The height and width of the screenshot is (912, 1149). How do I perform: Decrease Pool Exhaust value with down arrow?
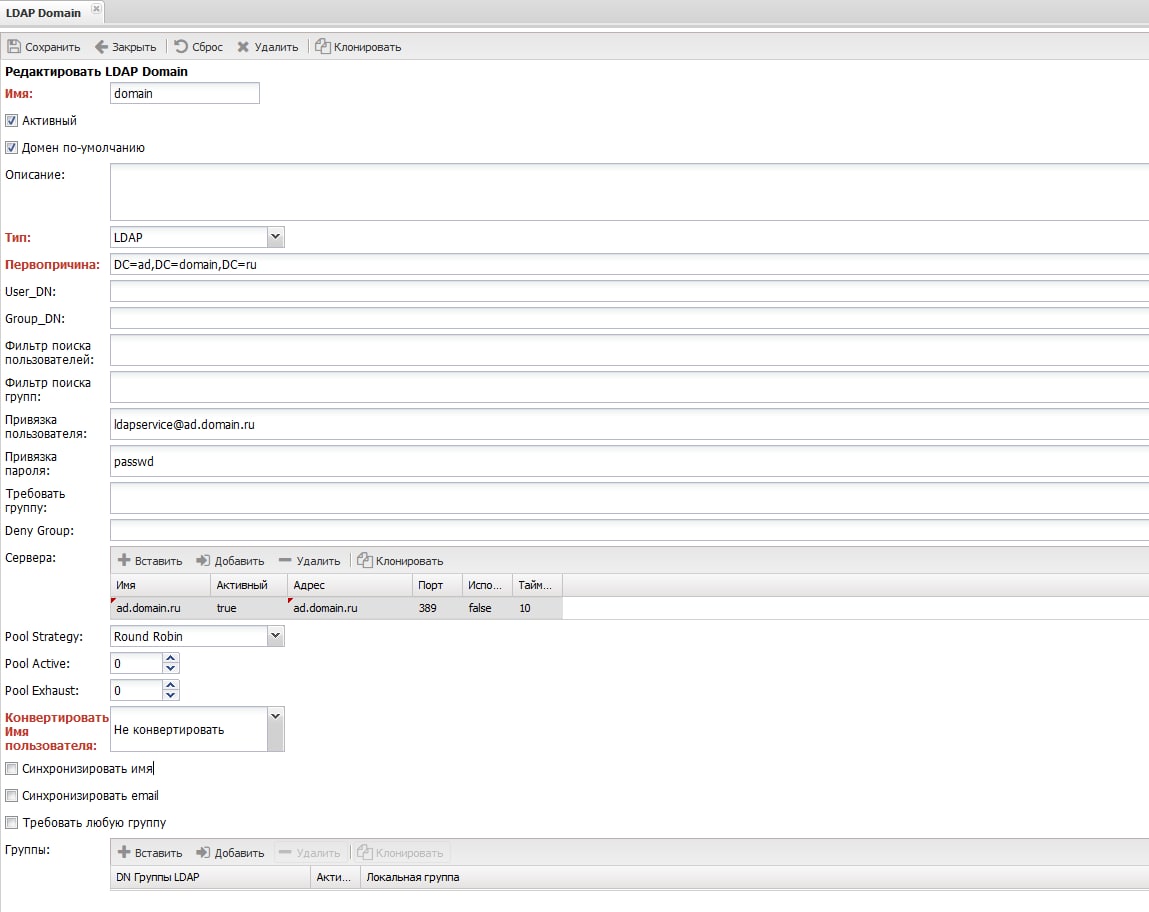pyautogui.click(x=170, y=695)
